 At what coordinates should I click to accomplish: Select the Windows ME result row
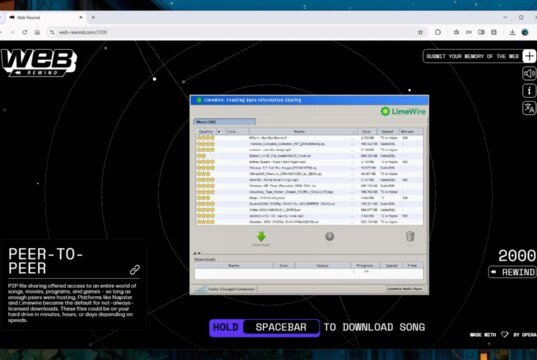(309, 186)
